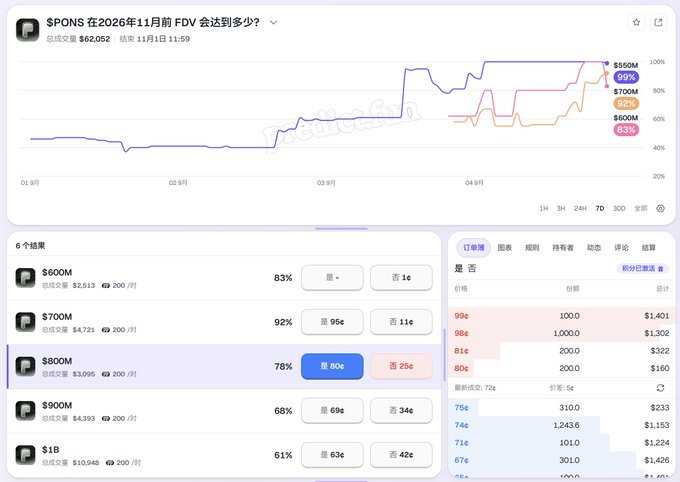Select the 98¢ ask order row

click(562, 333)
